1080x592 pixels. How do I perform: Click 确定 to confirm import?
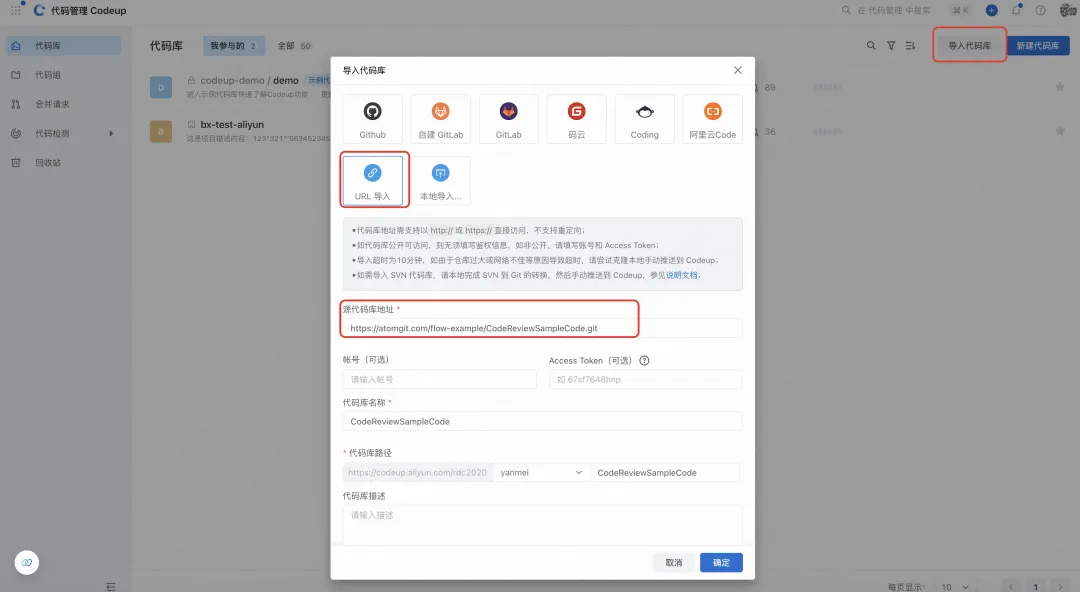721,562
